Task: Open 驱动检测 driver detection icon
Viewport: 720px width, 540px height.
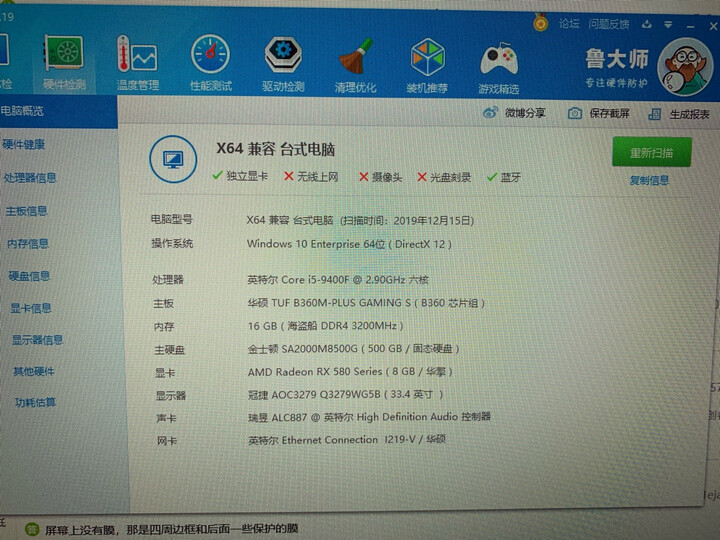Action: pyautogui.click(x=283, y=55)
